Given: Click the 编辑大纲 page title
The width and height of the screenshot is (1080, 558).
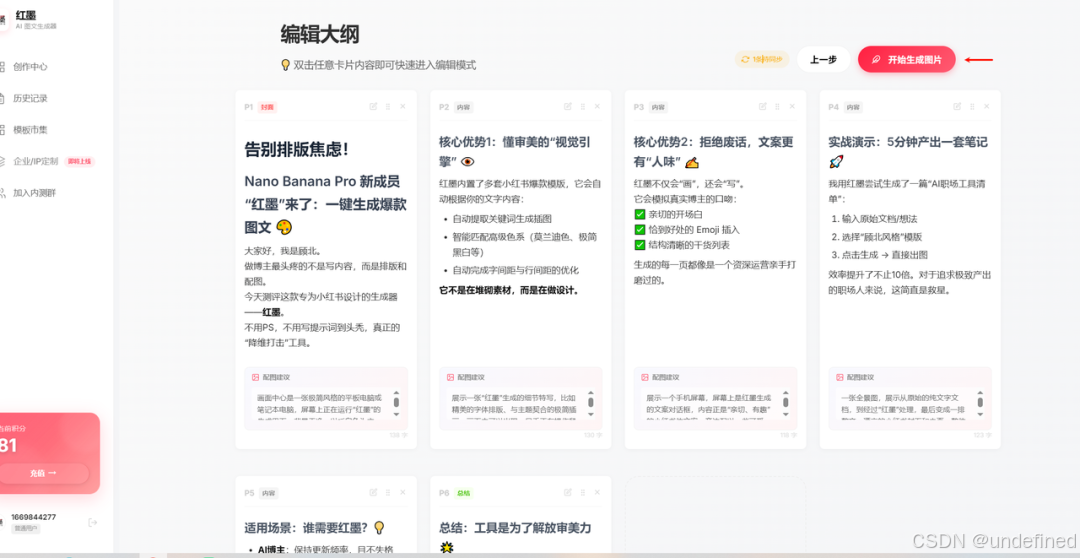Looking at the screenshot, I should [x=320, y=34].
